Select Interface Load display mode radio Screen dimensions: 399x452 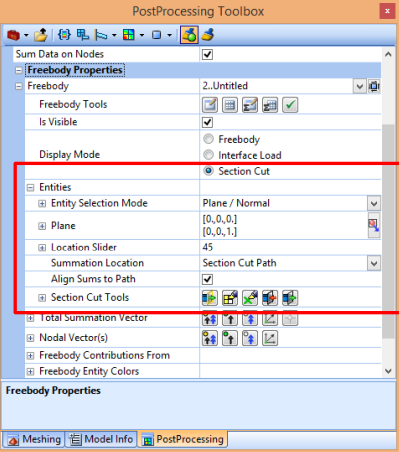208,155
